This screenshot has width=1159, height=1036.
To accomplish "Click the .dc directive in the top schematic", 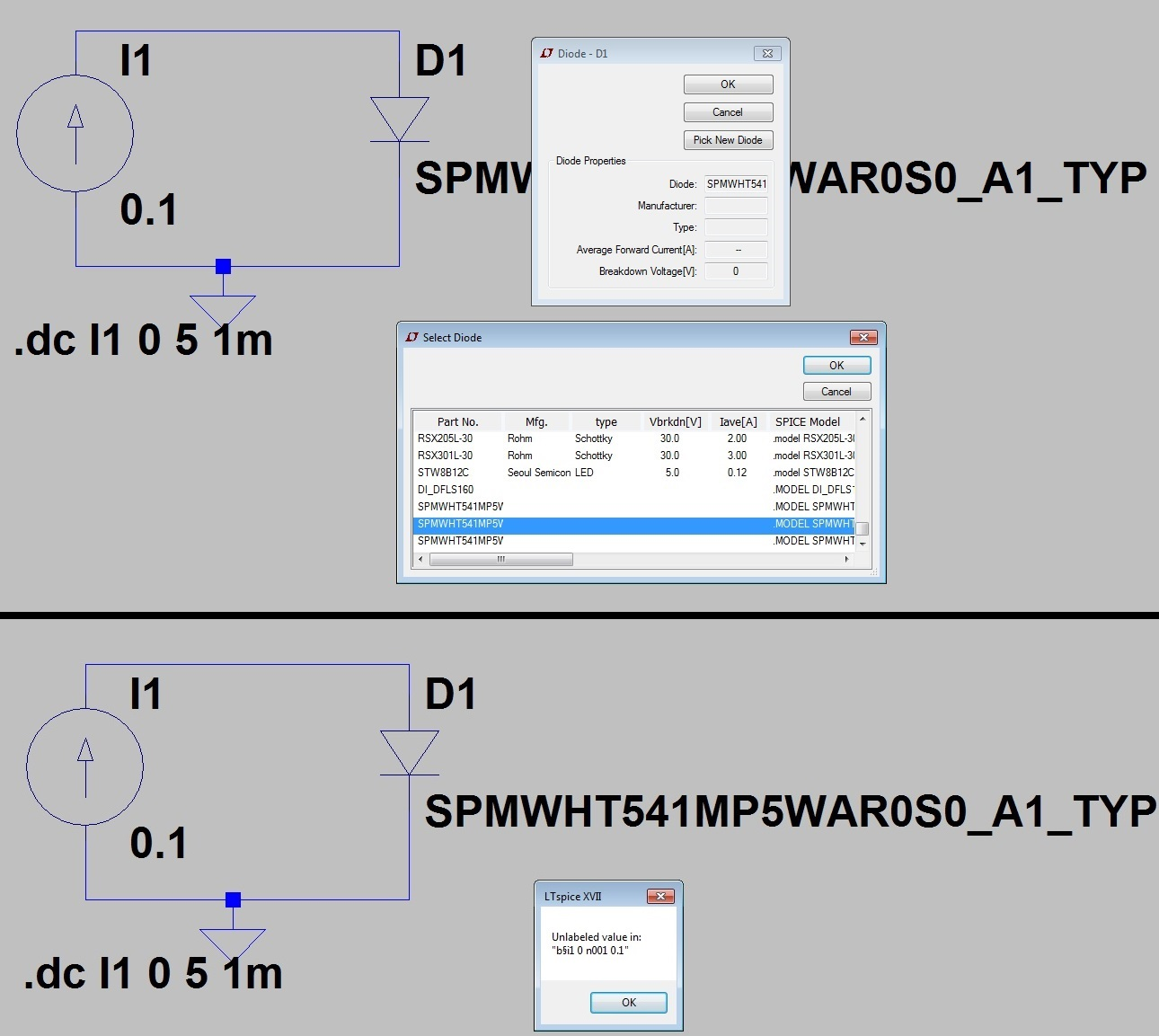I will [144, 341].
